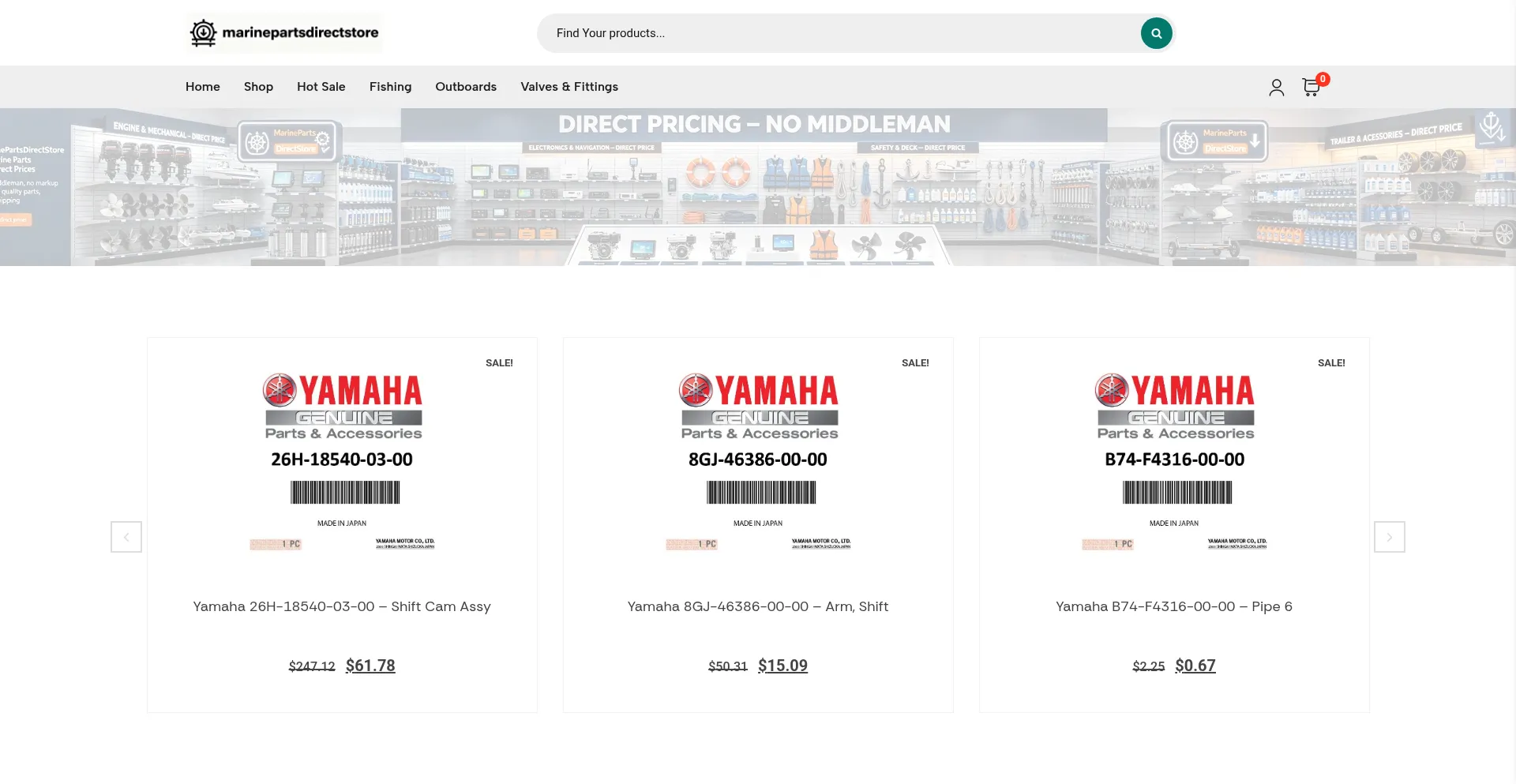Screen dimensions: 1516x784
Task: Click the B74-F4316-00-00 product image
Action: pyautogui.click(x=1174, y=462)
